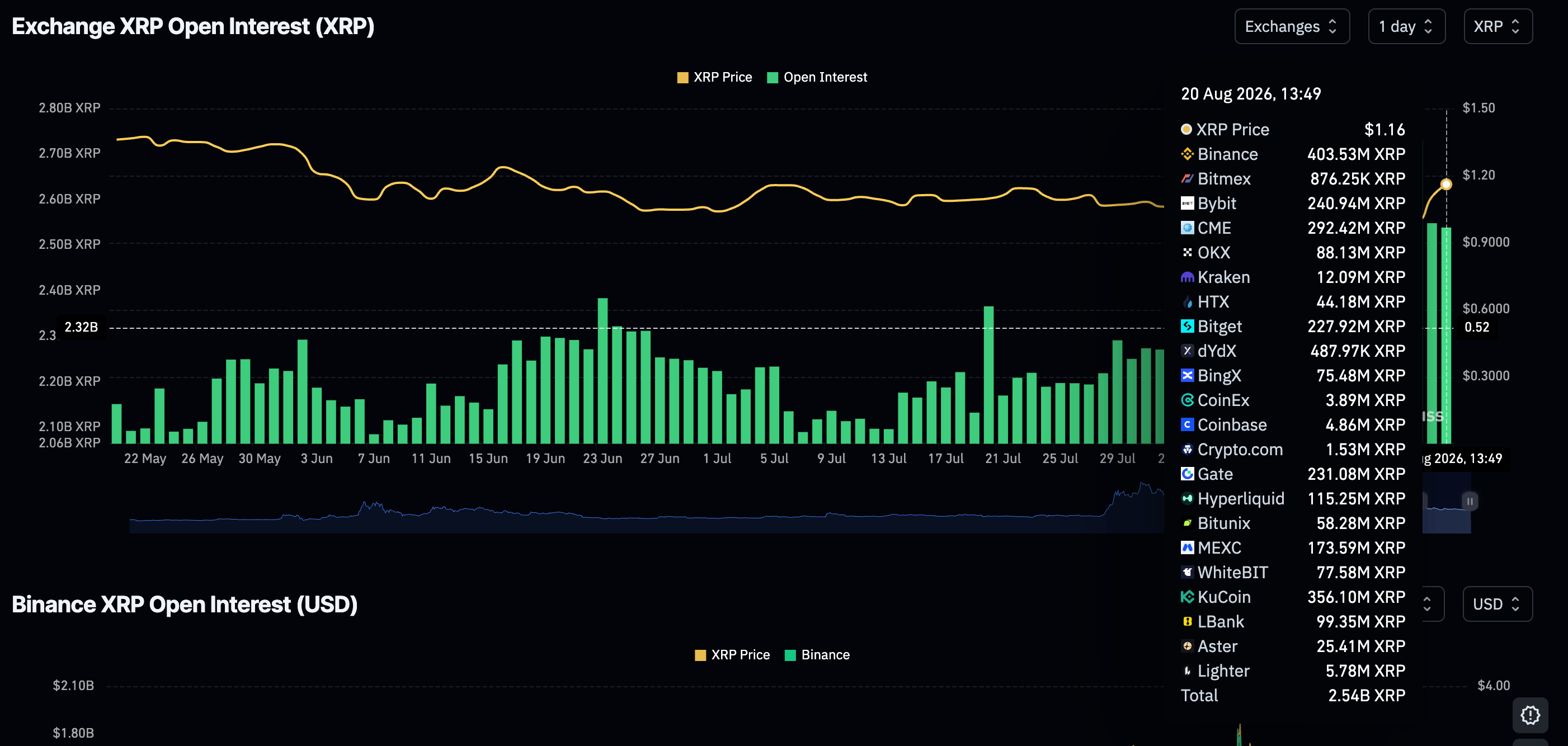Click the 23 Jun x-axis date label
This screenshot has width=1568, height=746.
(602, 459)
